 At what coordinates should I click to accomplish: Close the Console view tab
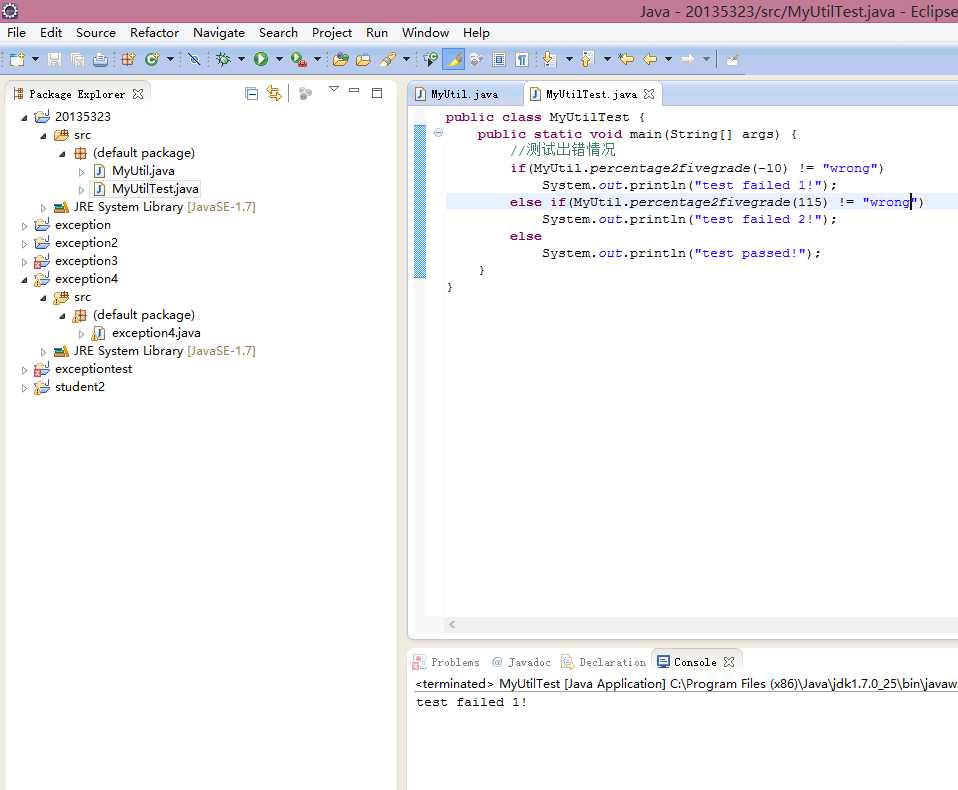(x=728, y=662)
